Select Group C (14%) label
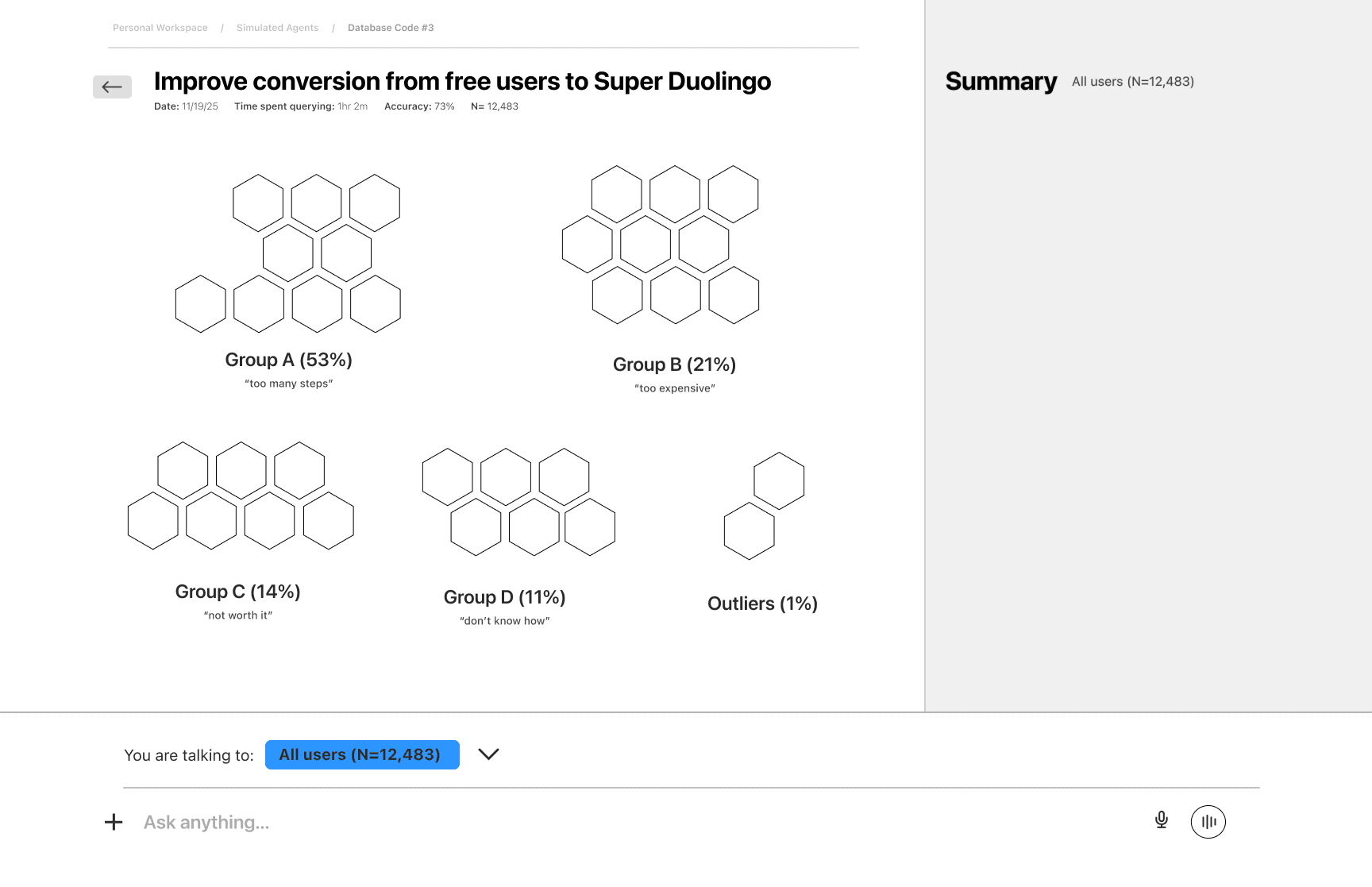This screenshot has width=1372, height=887. pos(238,592)
